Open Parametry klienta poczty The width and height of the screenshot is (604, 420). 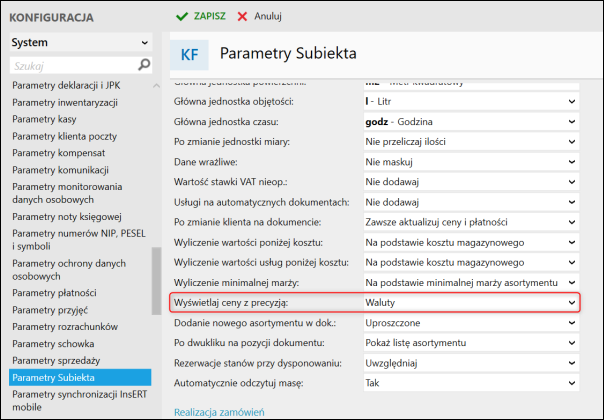click(x=64, y=136)
